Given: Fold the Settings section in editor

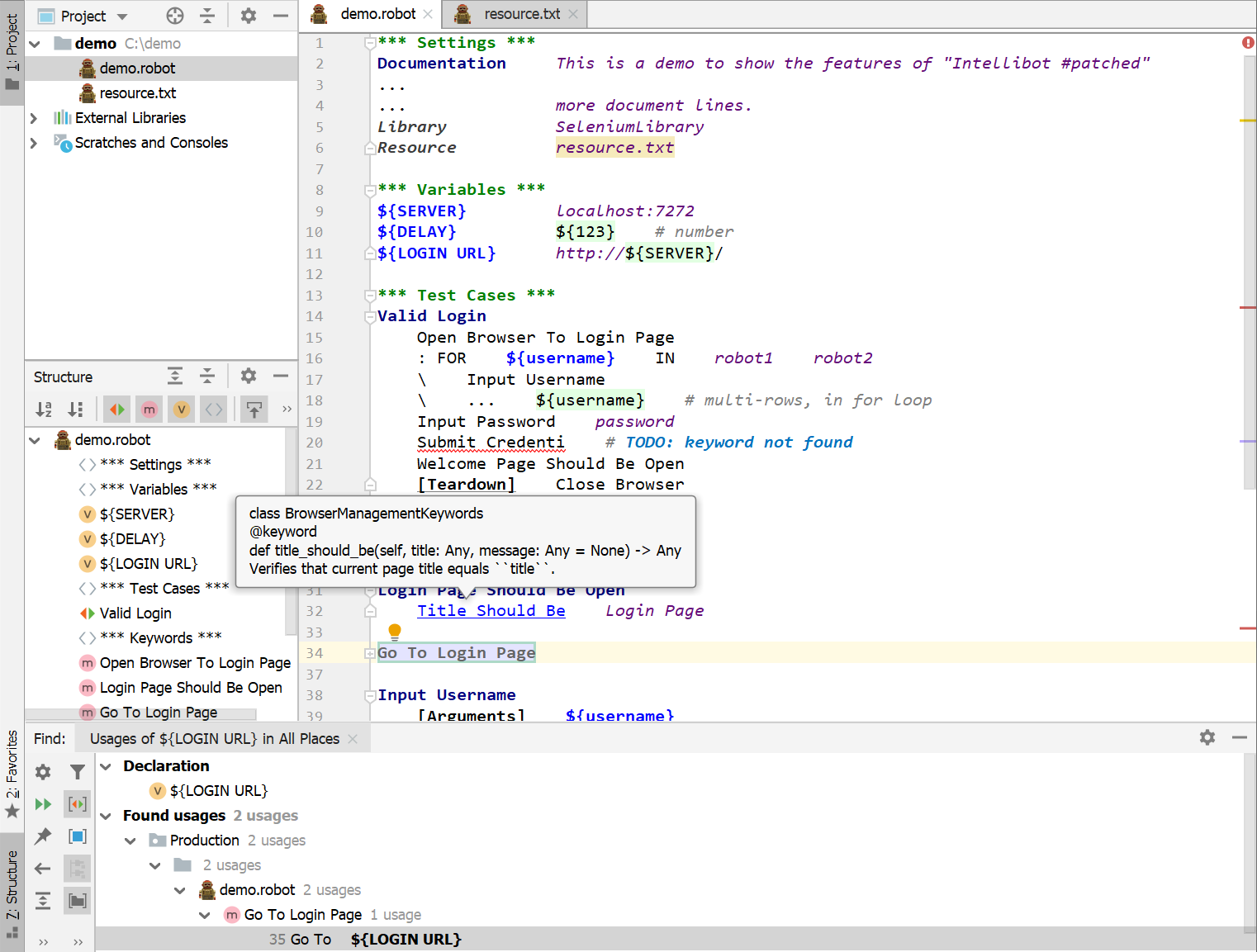Looking at the screenshot, I should [370, 43].
